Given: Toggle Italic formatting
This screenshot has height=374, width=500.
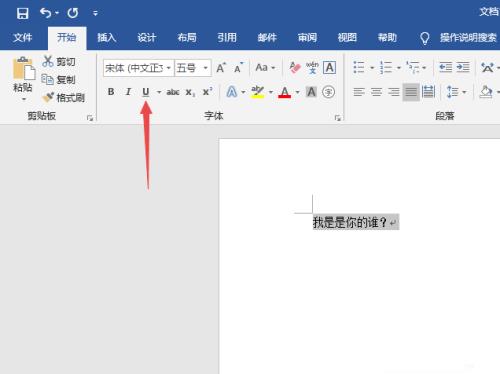Looking at the screenshot, I should [x=128, y=92].
